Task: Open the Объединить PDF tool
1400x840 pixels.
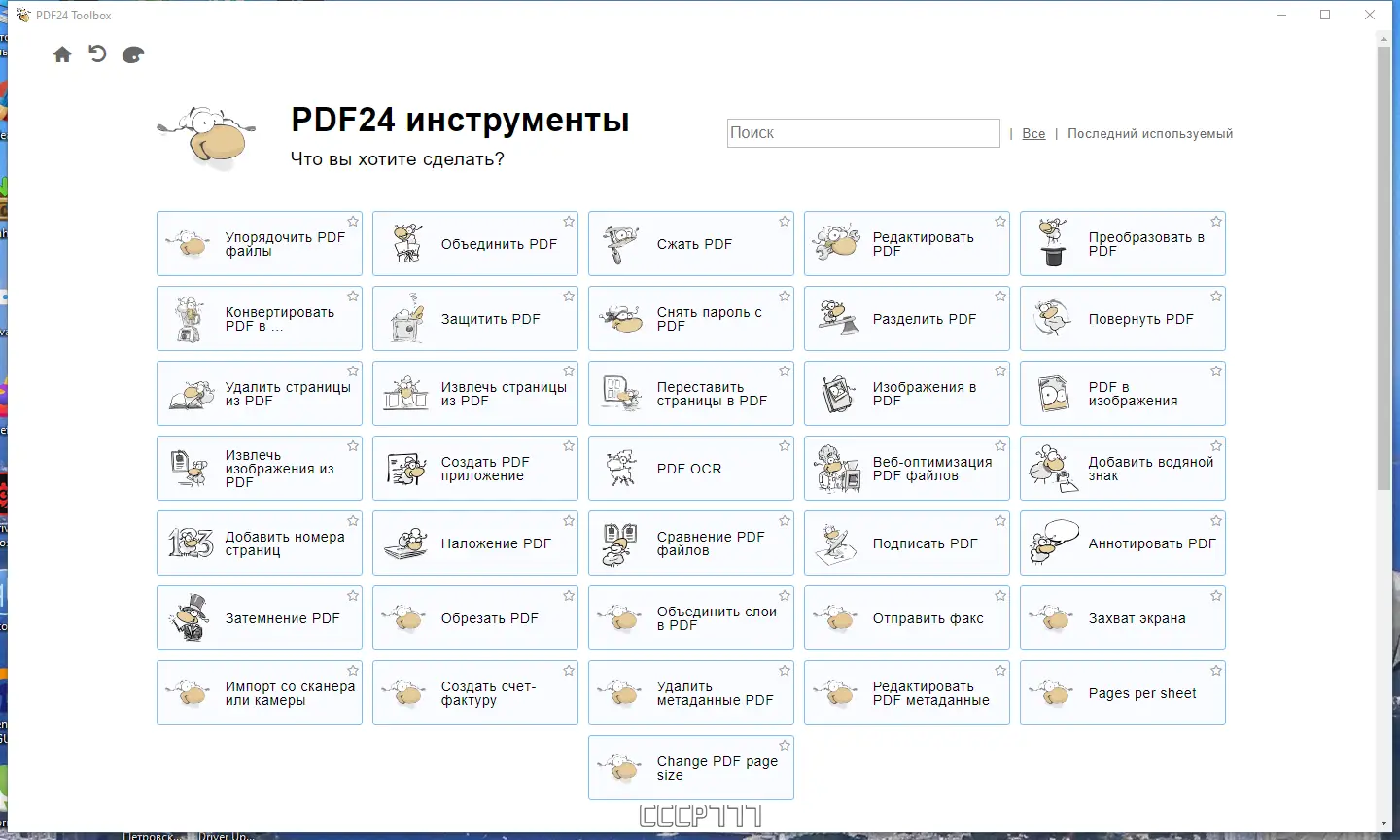Action: pyautogui.click(x=474, y=243)
